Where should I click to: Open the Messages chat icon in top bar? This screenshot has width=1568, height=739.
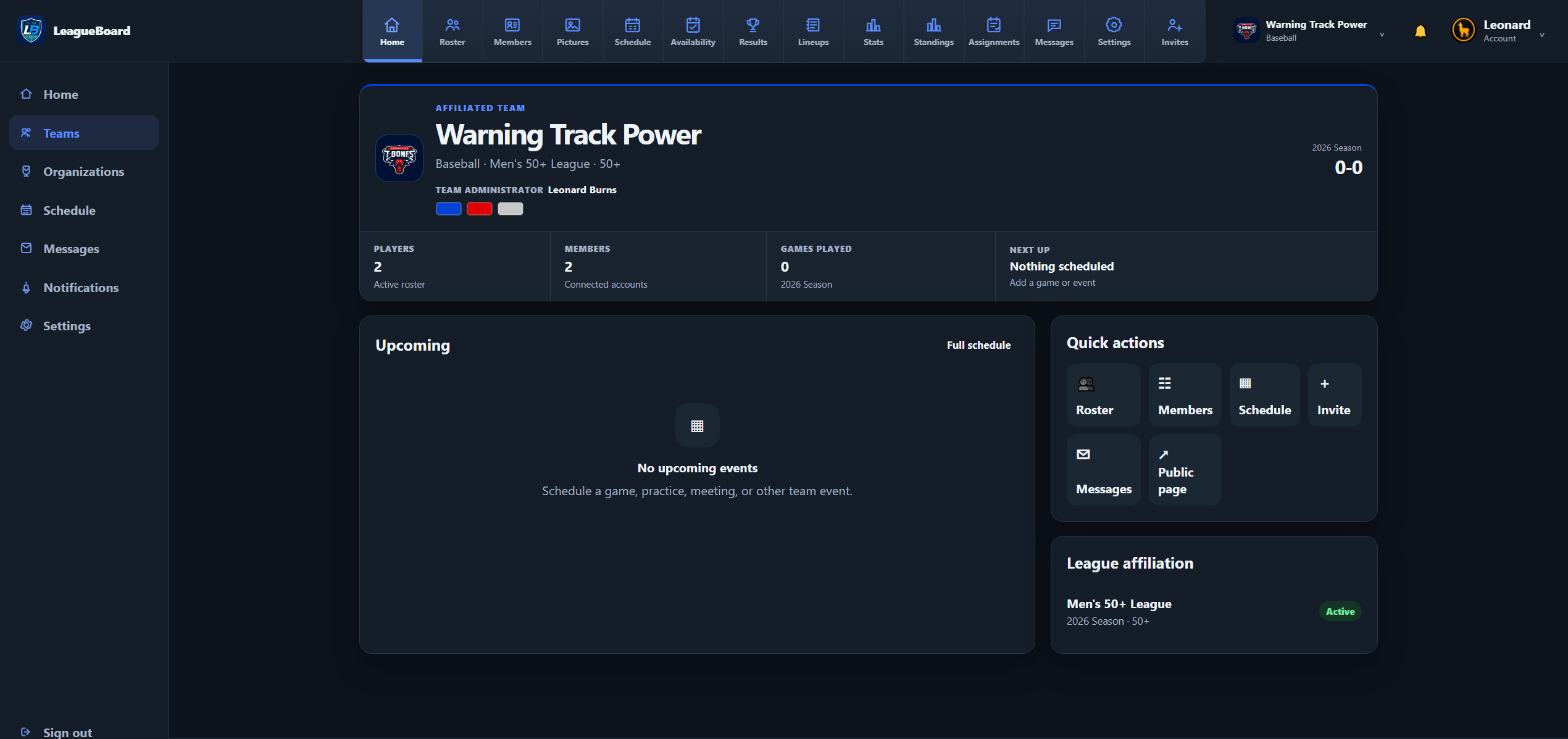(1054, 25)
